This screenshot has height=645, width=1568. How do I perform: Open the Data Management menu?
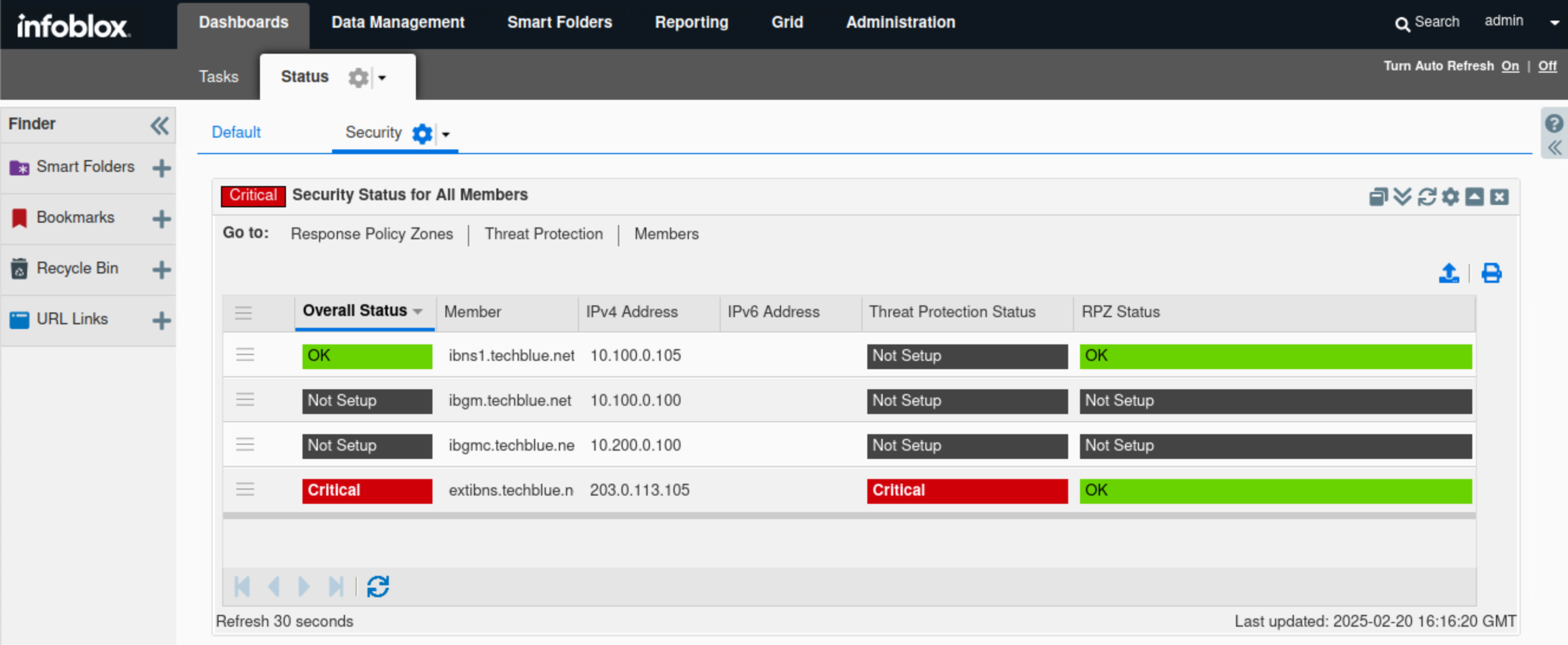(398, 22)
